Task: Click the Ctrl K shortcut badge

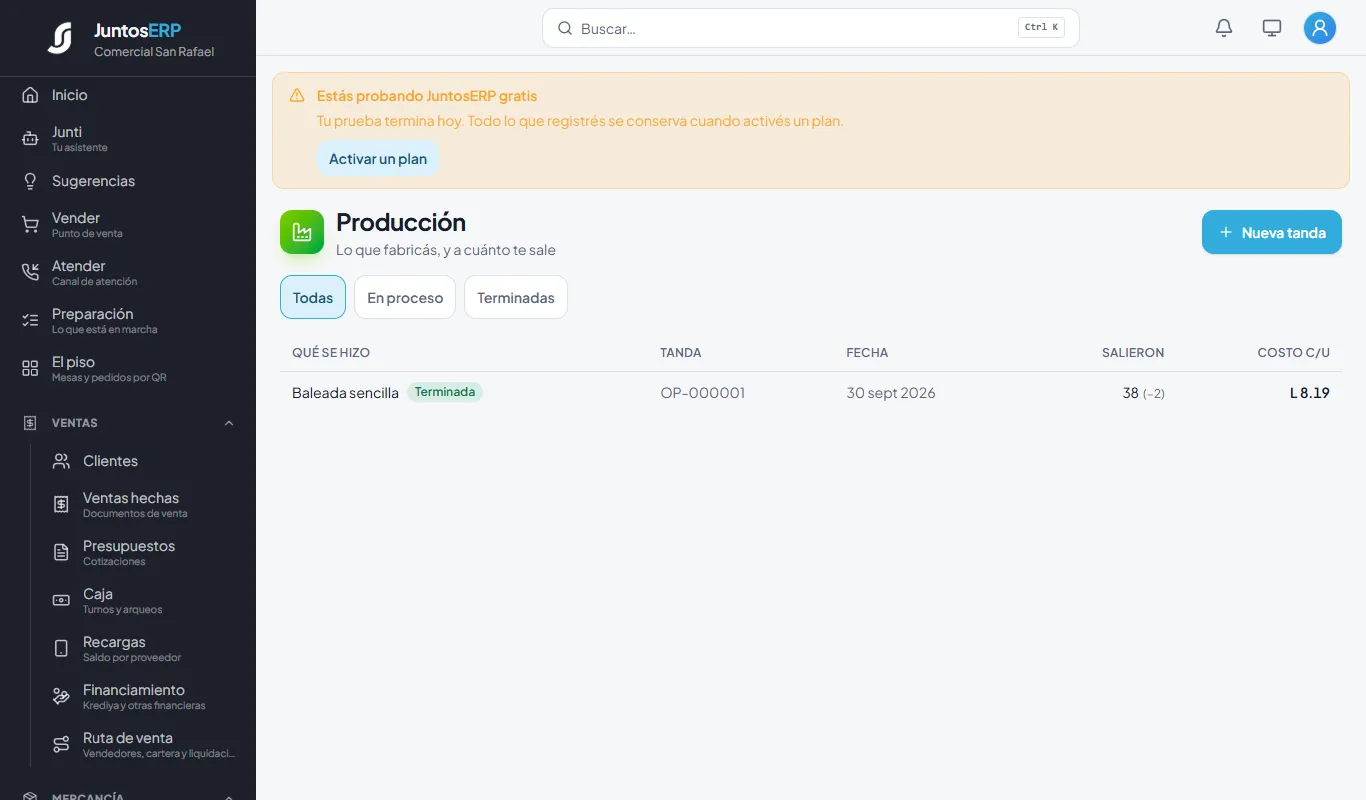Action: (x=1041, y=28)
